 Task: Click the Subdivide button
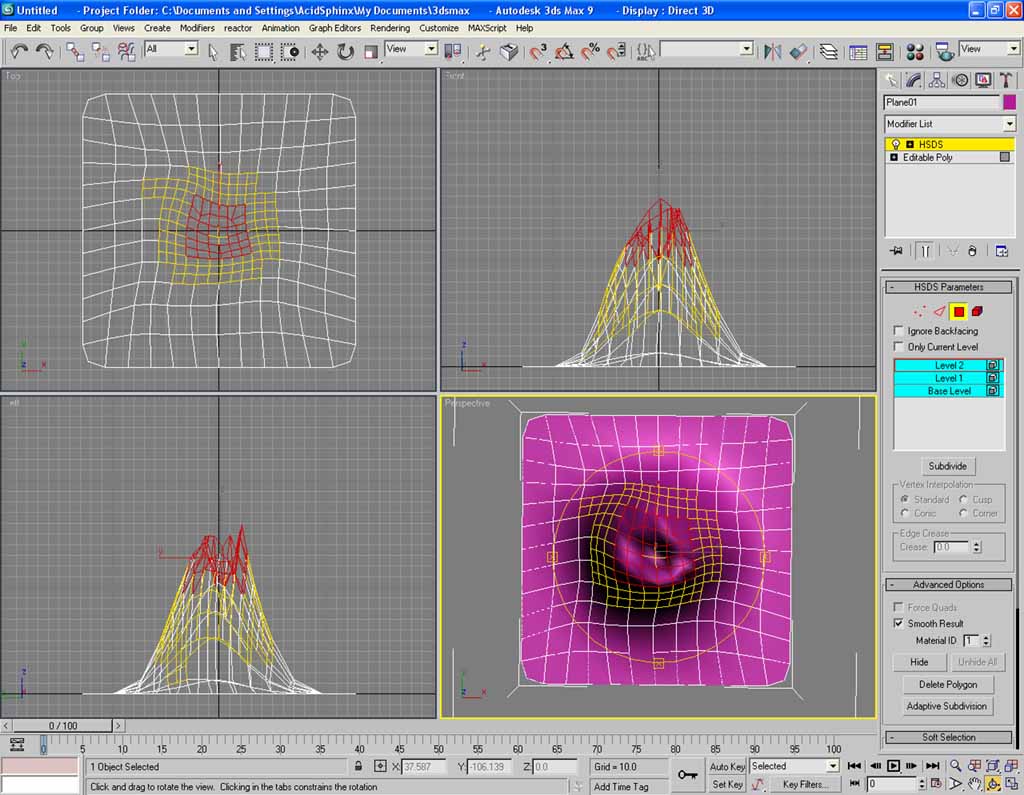[x=948, y=466]
